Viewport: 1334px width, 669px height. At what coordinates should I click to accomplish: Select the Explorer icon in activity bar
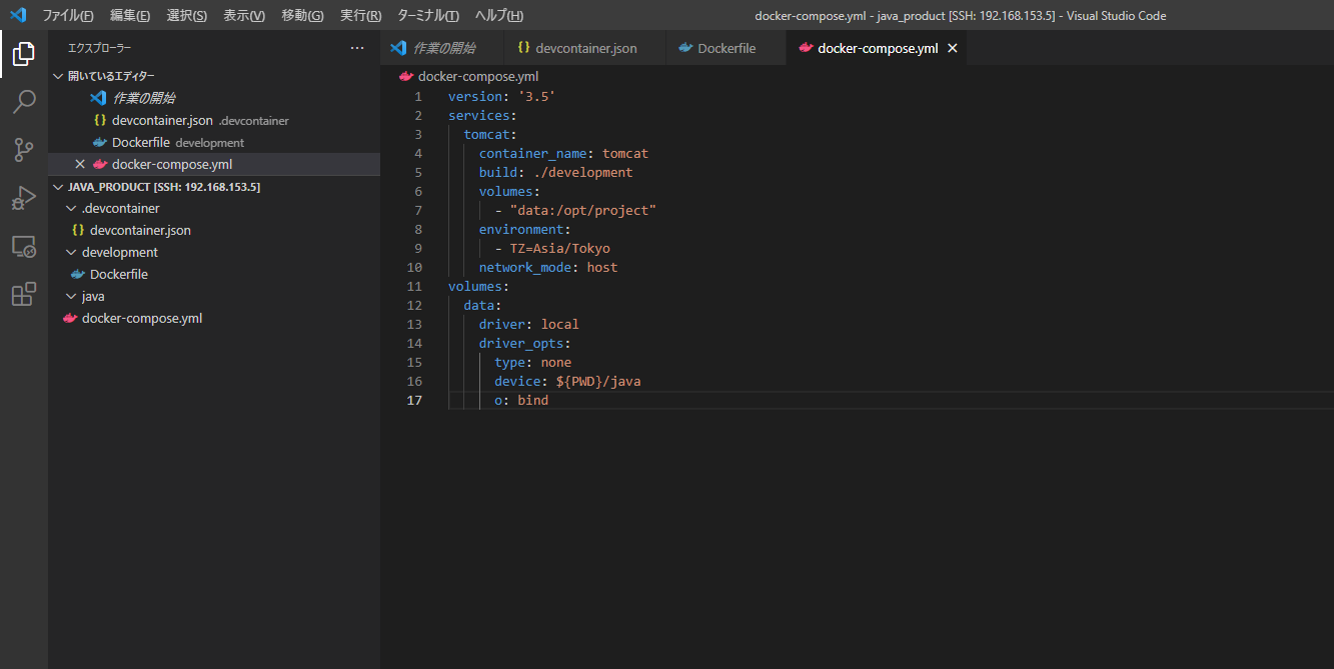(22, 54)
